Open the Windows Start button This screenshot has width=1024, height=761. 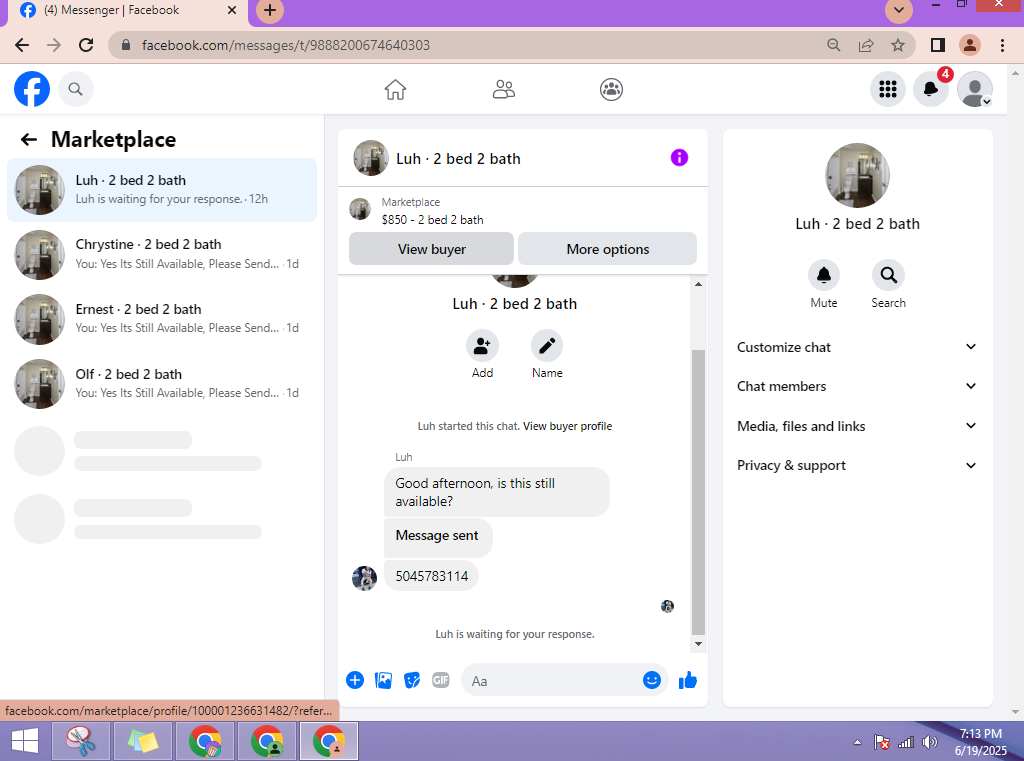click(25, 741)
